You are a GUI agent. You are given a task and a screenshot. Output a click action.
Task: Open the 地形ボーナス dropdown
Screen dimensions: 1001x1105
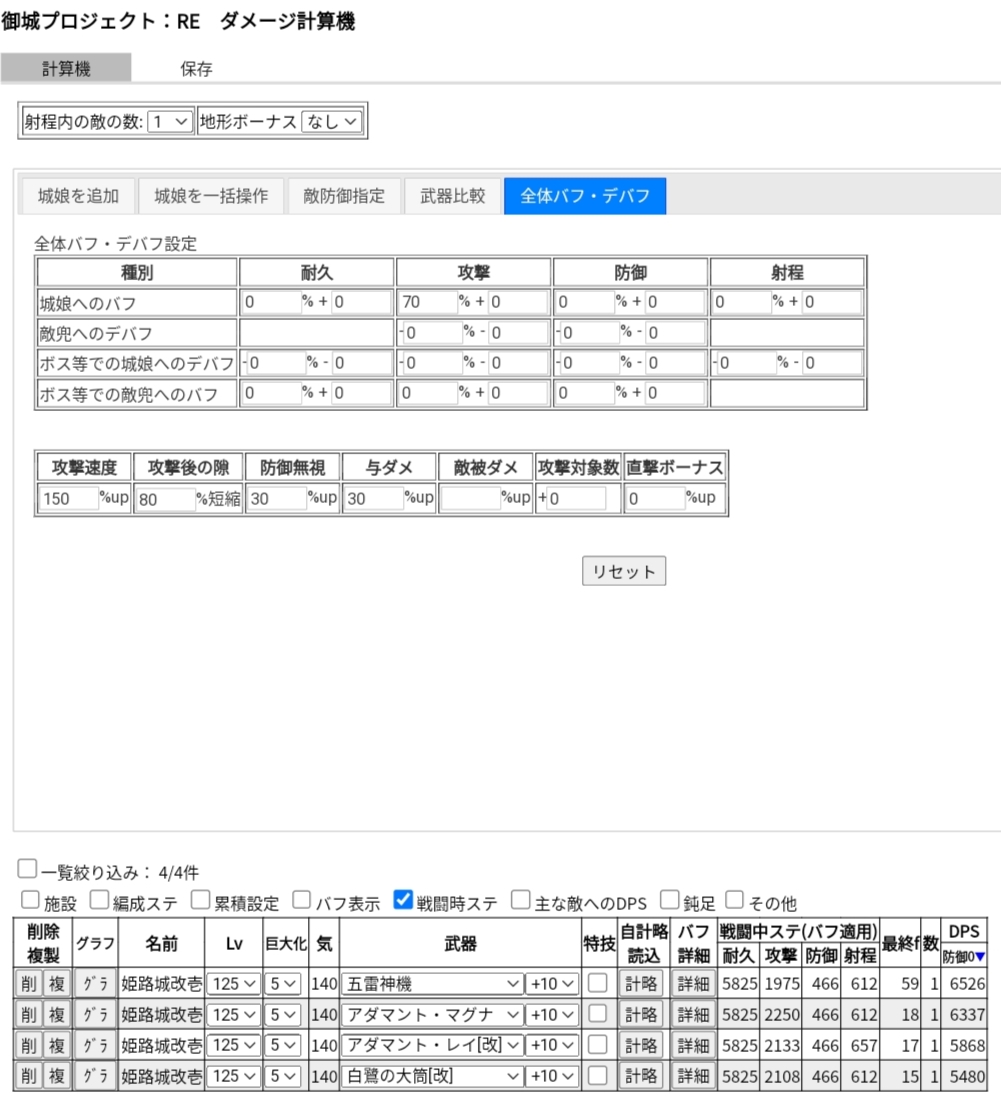[332, 122]
